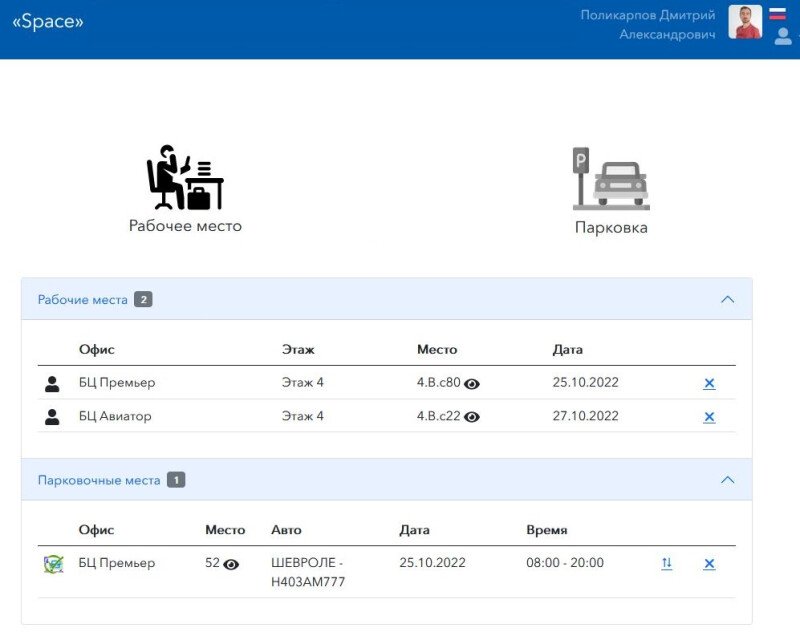
Task: Click the user name Поликарпов Дмитрий Александрович
Action: [648, 24]
